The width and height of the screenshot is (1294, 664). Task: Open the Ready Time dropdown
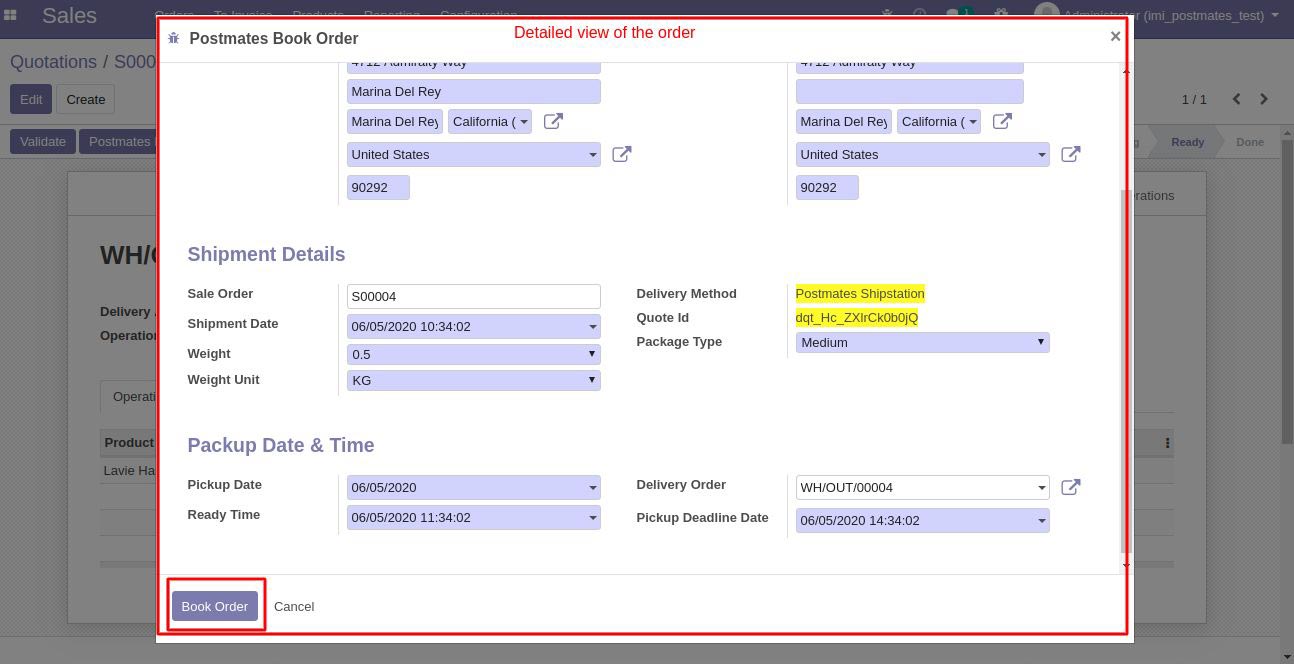click(593, 517)
